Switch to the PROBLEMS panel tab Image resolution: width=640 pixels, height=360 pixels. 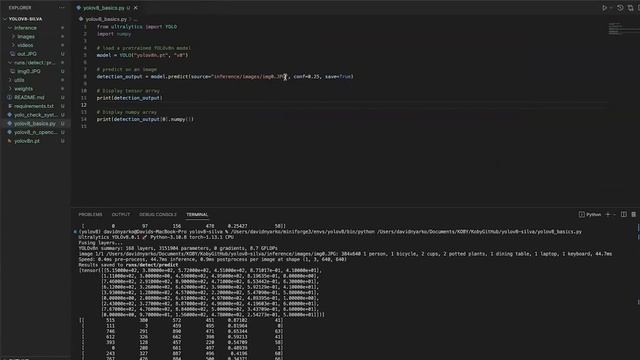90,215
